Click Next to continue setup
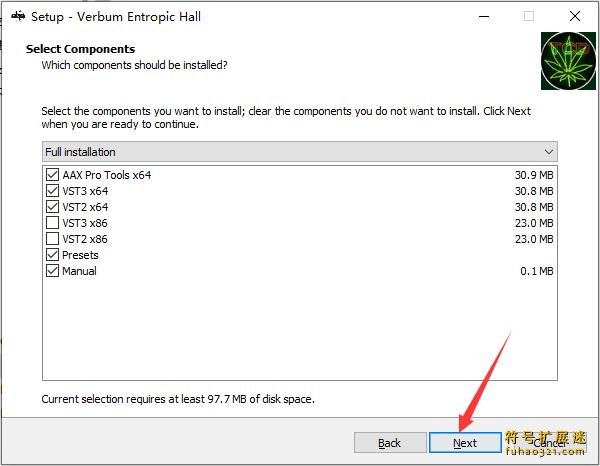The image size is (600, 466). point(465,442)
